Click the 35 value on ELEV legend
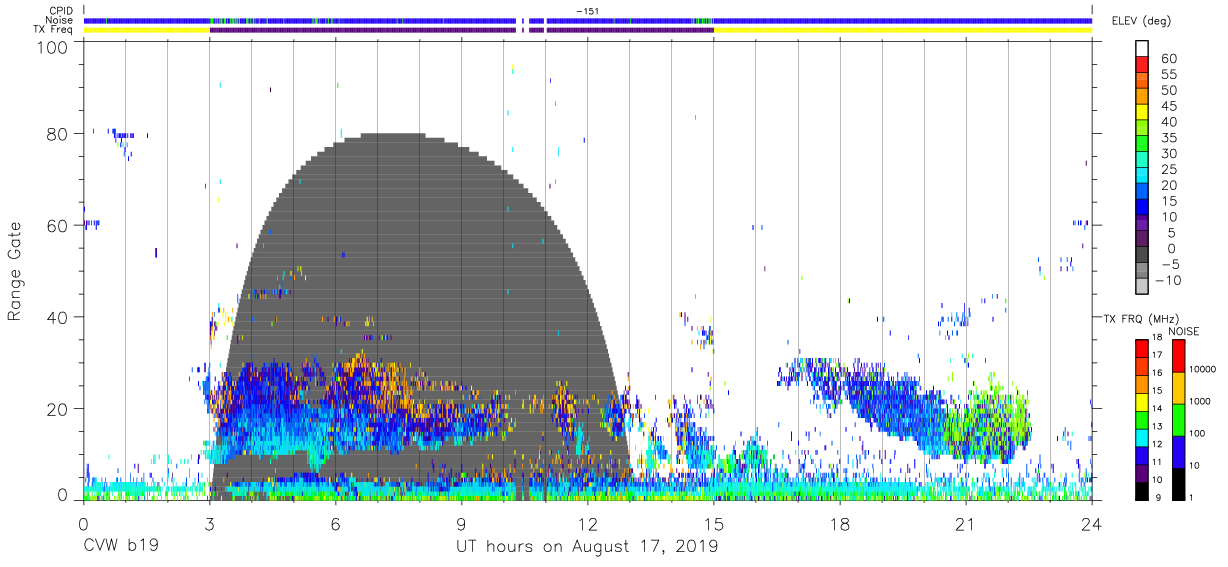Screen dimensions: 1228x567 (x=1170, y=137)
